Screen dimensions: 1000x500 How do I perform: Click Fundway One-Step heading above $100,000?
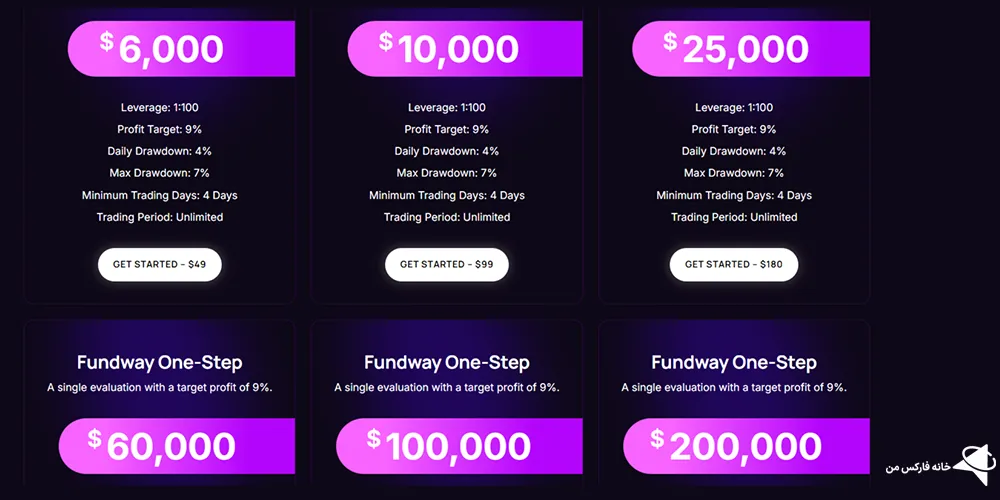click(447, 363)
